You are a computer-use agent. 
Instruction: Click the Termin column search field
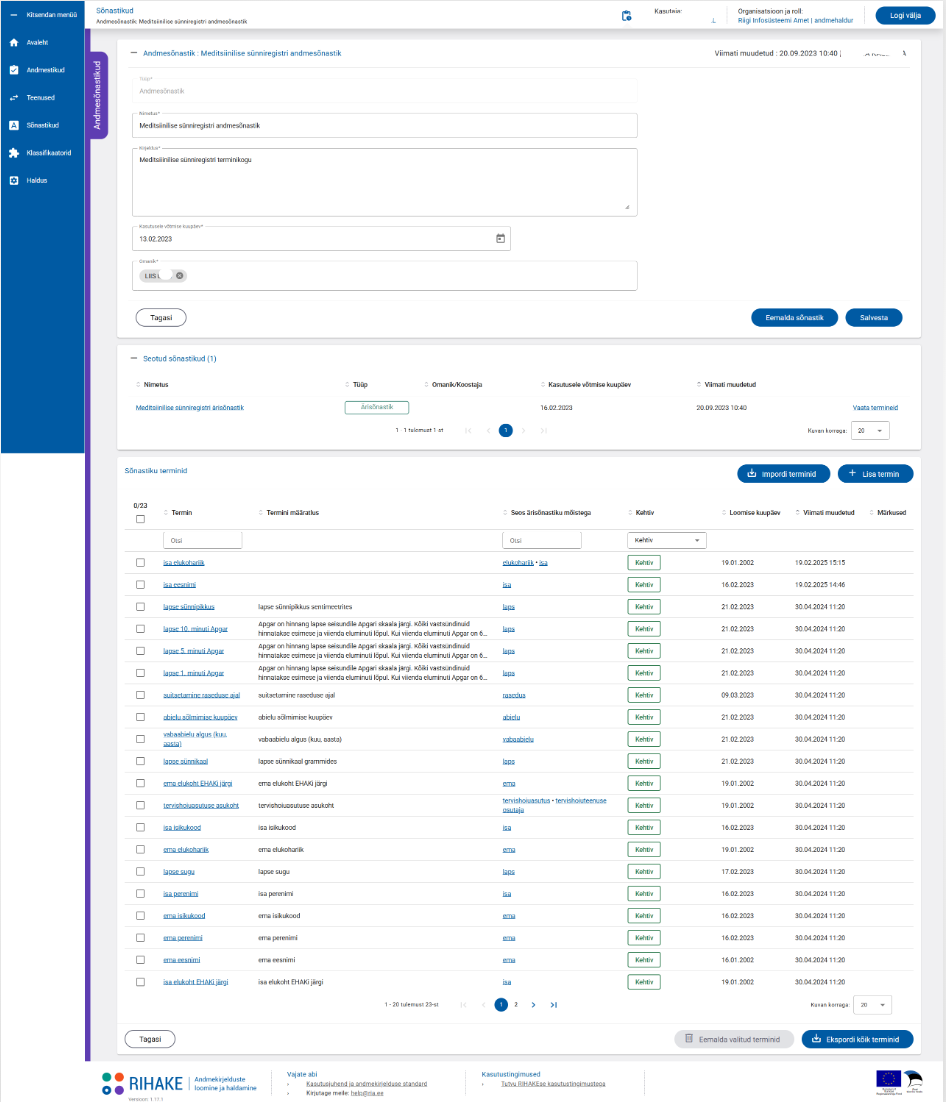coord(202,540)
